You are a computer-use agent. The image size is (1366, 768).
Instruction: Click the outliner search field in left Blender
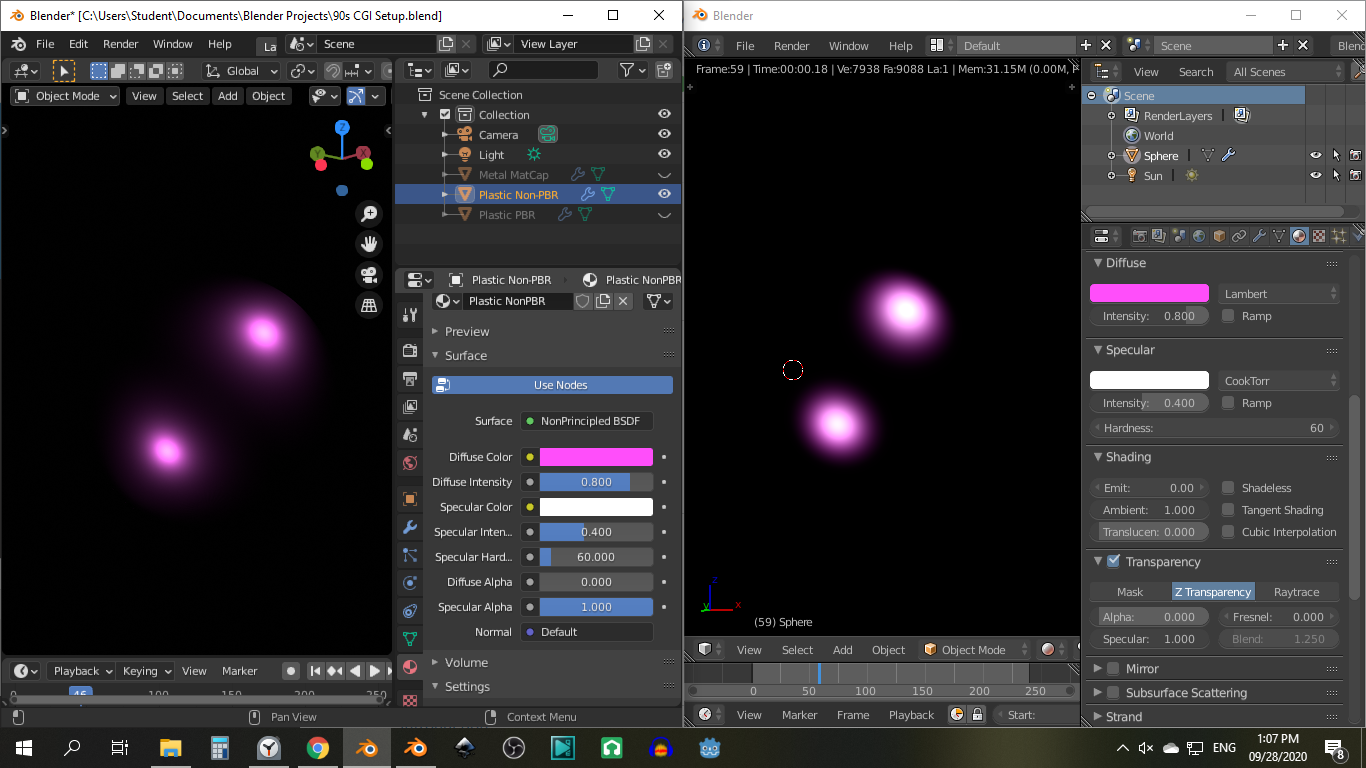click(543, 70)
